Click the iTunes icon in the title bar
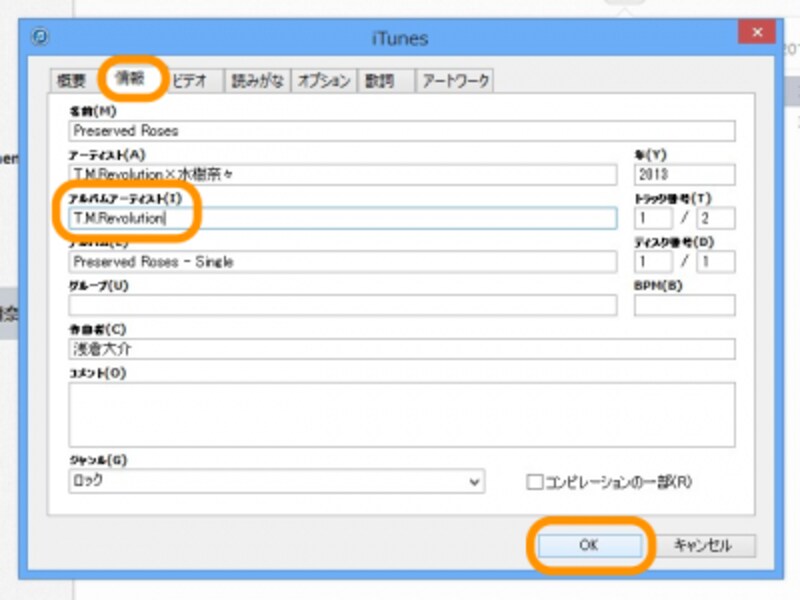800x600 pixels. coord(40,37)
